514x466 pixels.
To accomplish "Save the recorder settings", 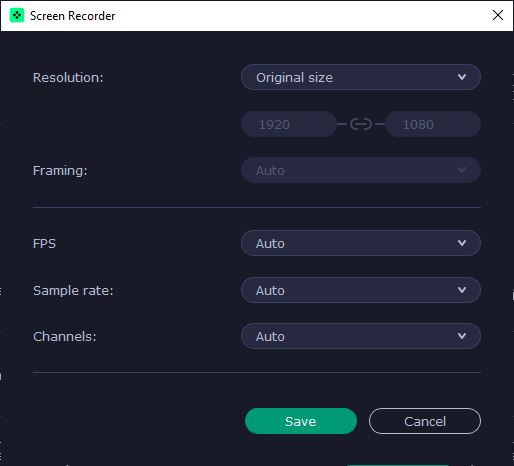I will click(x=301, y=421).
